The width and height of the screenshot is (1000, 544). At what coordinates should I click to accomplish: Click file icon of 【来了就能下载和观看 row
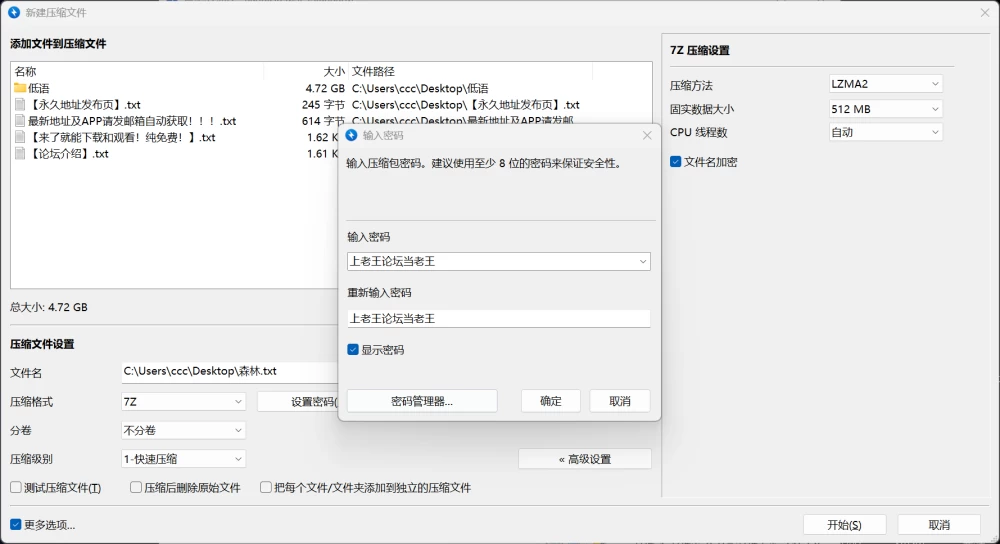tap(20, 137)
